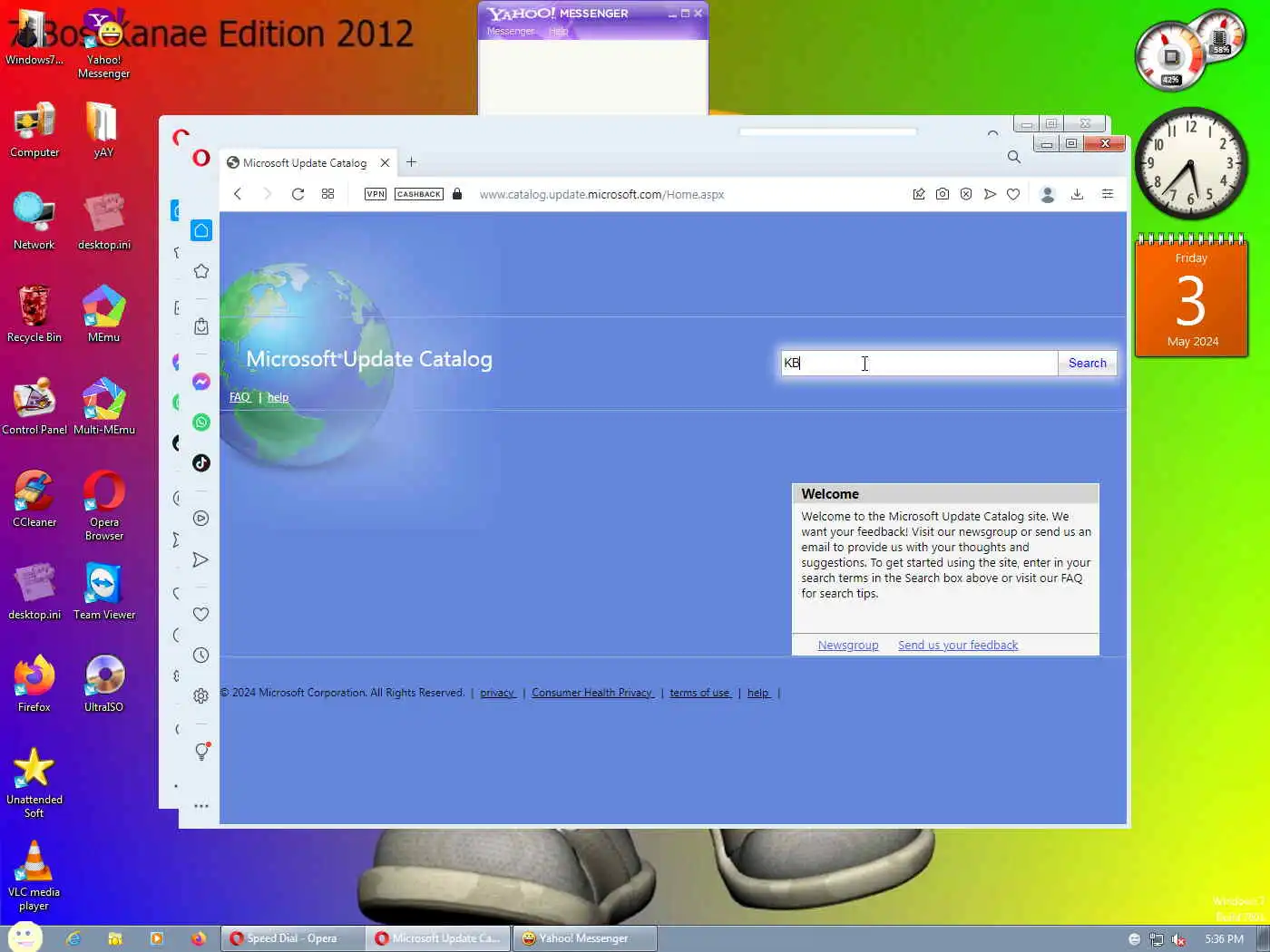Viewport: 1270px width, 952px height.
Task: Launch Internet Explorer from taskbar
Action: (73, 938)
